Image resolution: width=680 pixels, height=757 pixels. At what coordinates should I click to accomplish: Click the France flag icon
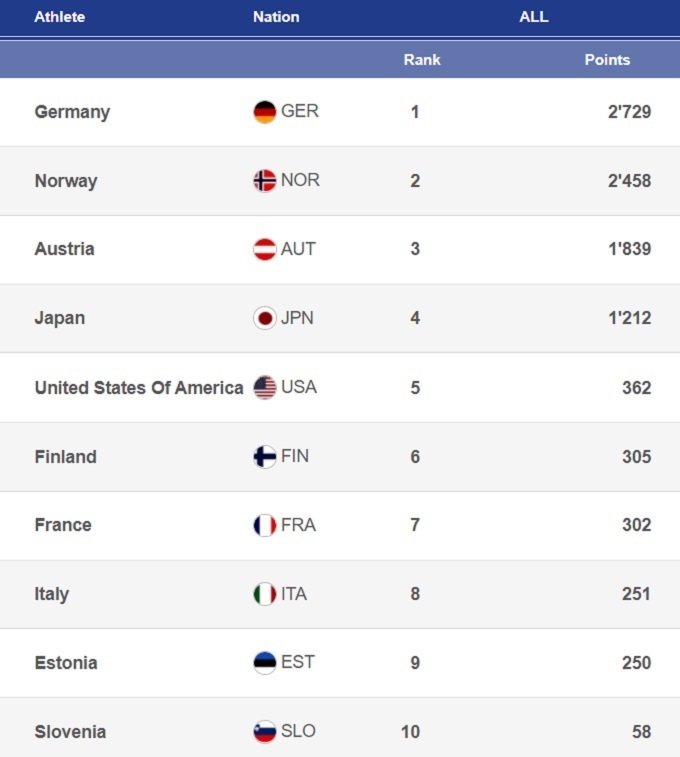pyautogui.click(x=264, y=525)
